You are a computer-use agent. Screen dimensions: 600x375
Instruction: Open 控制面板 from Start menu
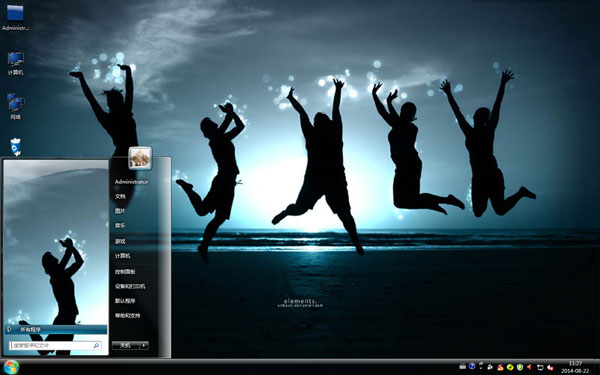click(125, 272)
